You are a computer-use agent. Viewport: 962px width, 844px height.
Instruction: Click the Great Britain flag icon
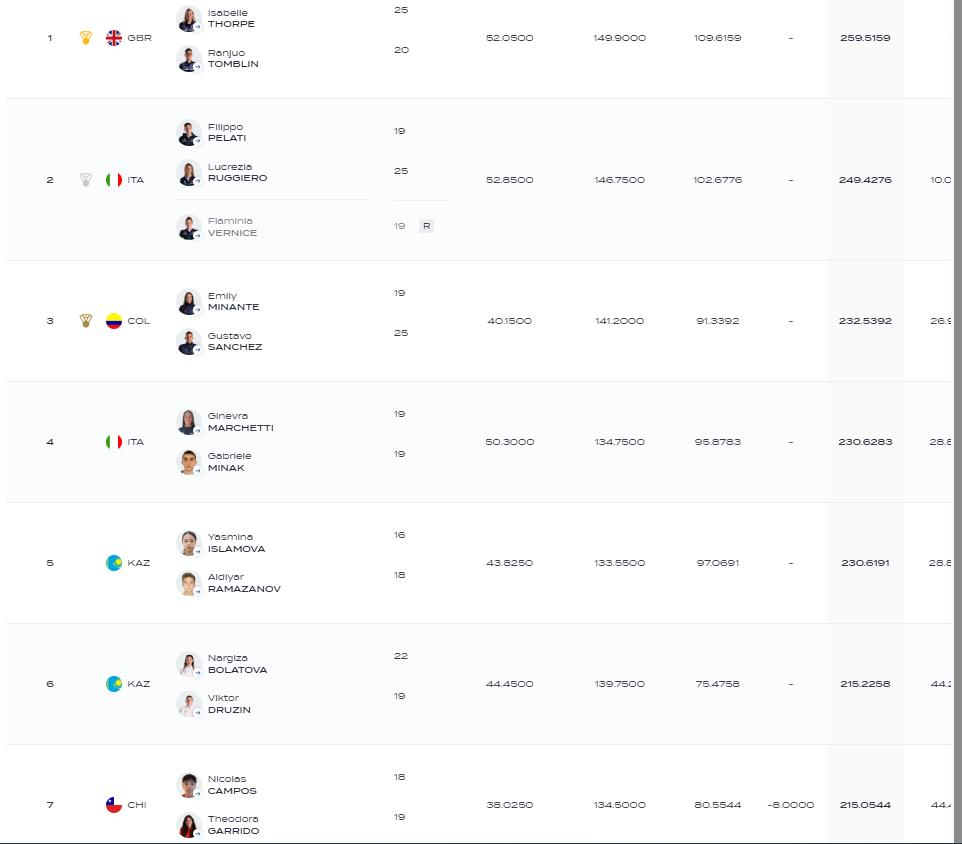point(114,38)
